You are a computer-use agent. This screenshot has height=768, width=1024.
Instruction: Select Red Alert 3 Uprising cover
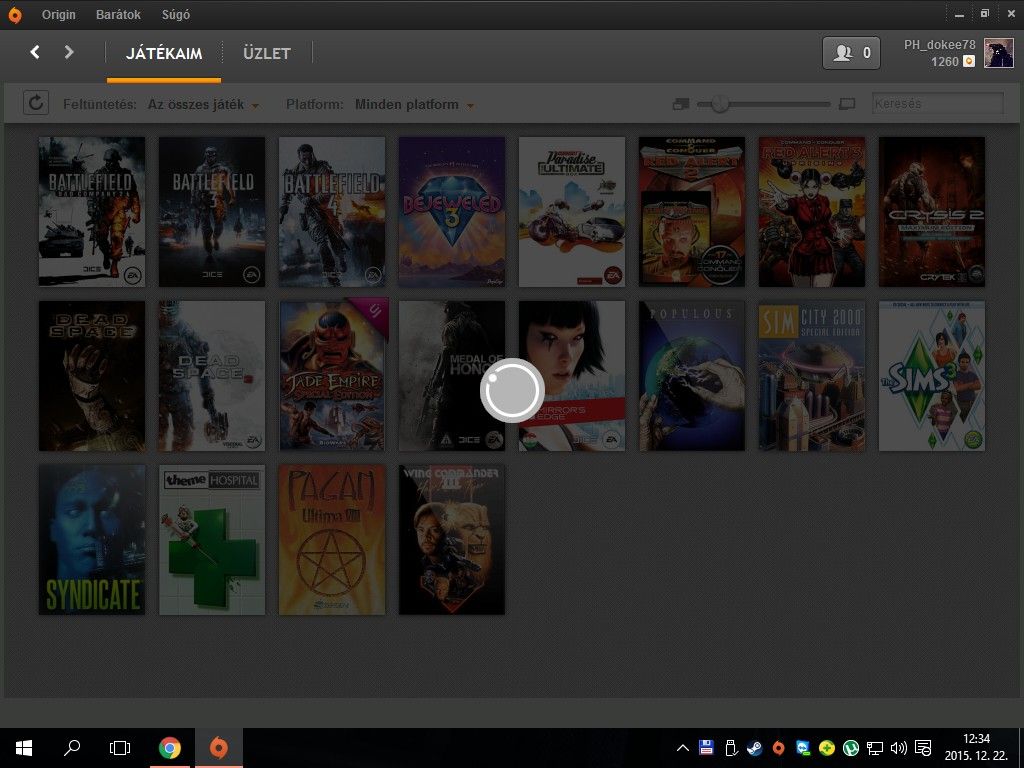(812, 212)
